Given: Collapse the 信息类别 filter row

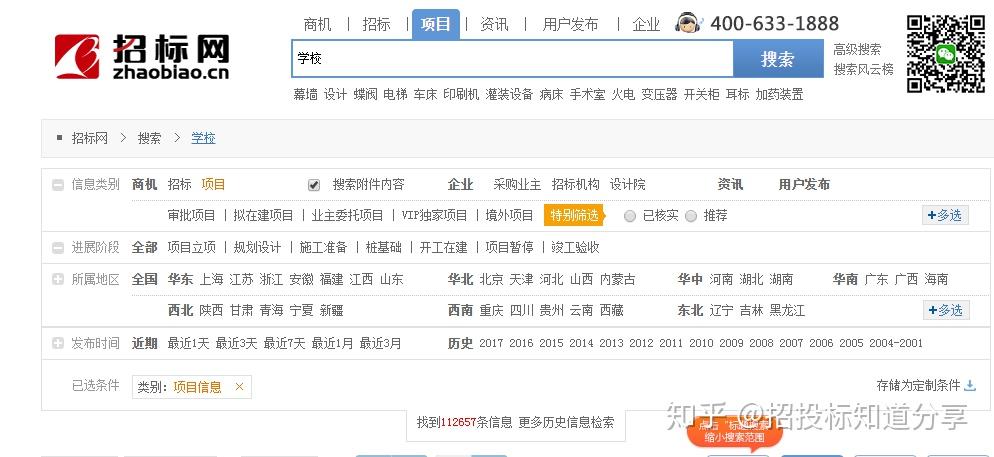Looking at the screenshot, I should click(x=58, y=185).
